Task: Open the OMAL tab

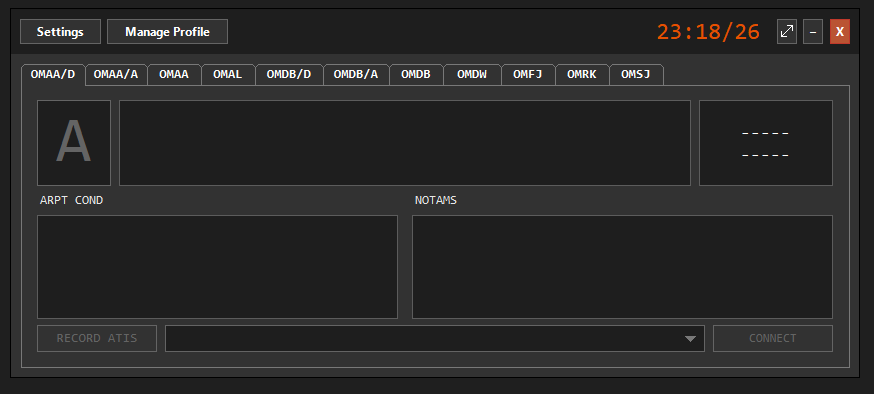Action: click(x=228, y=75)
